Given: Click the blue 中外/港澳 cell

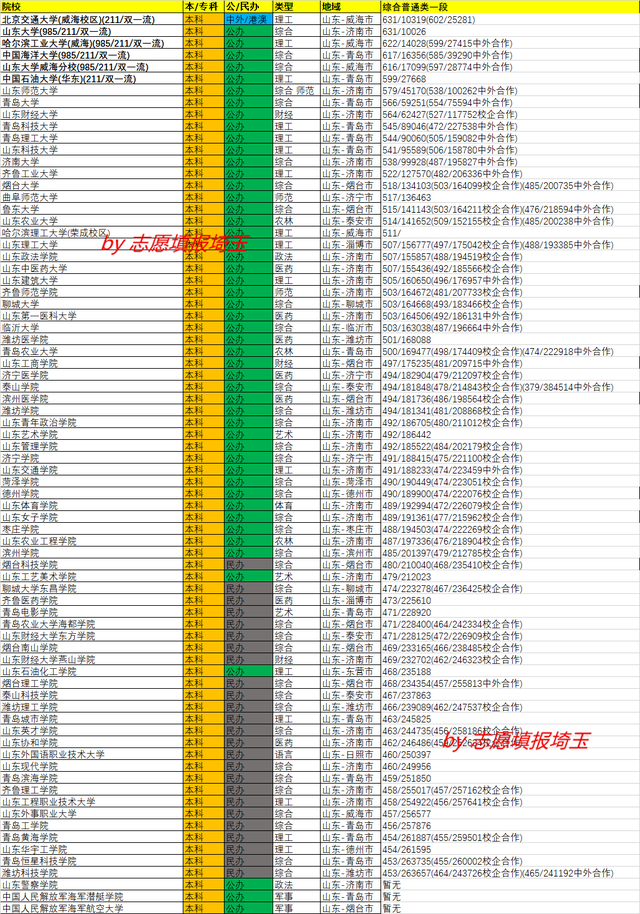Looking at the screenshot, I should 249,20.
